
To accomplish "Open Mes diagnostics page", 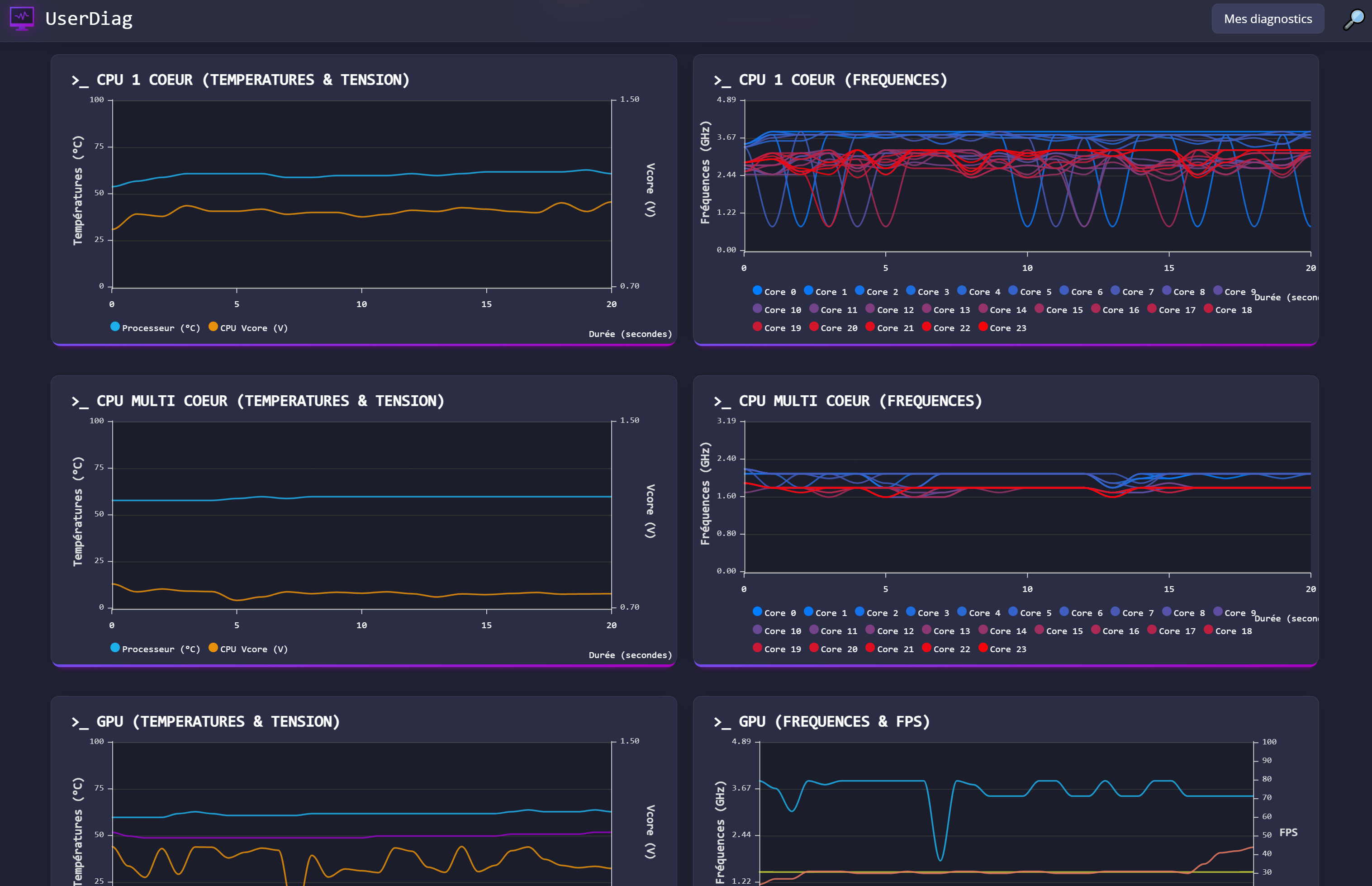I will point(1268,19).
